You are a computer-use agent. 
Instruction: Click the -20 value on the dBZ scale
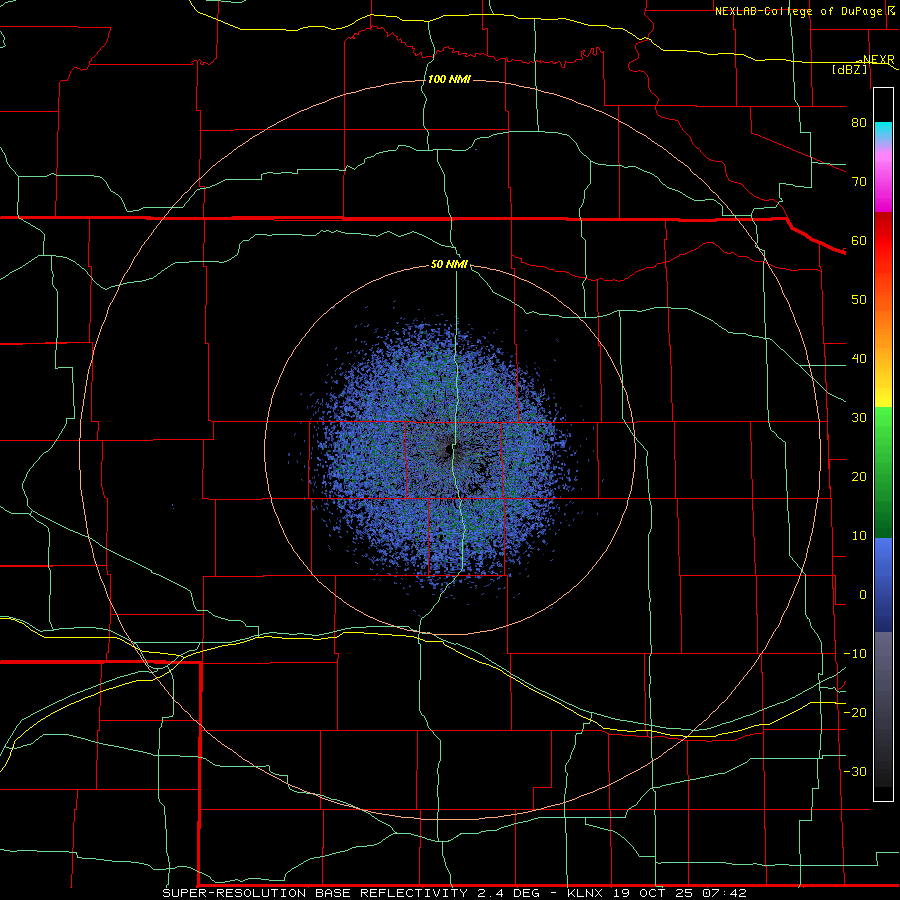pos(855,712)
